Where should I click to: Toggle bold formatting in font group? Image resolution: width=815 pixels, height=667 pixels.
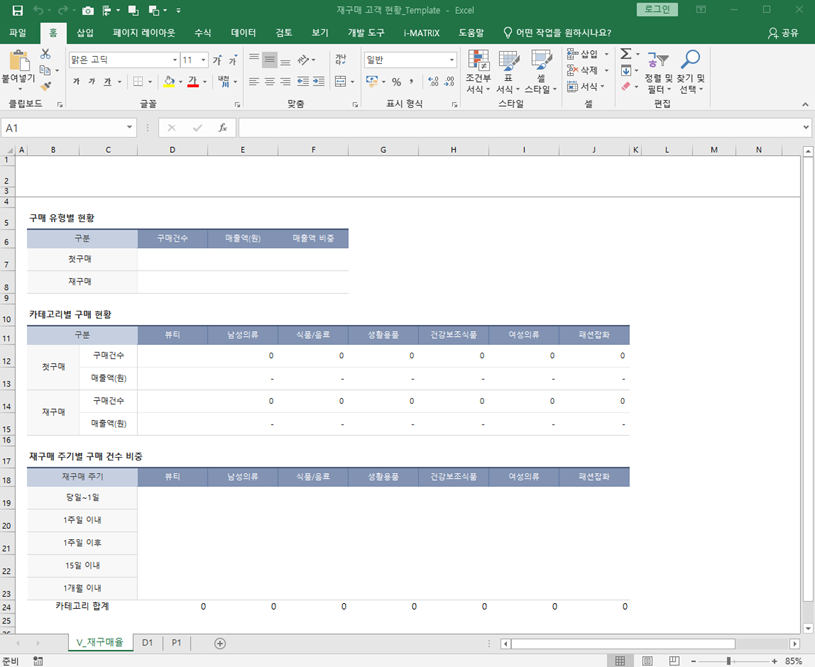coord(77,82)
